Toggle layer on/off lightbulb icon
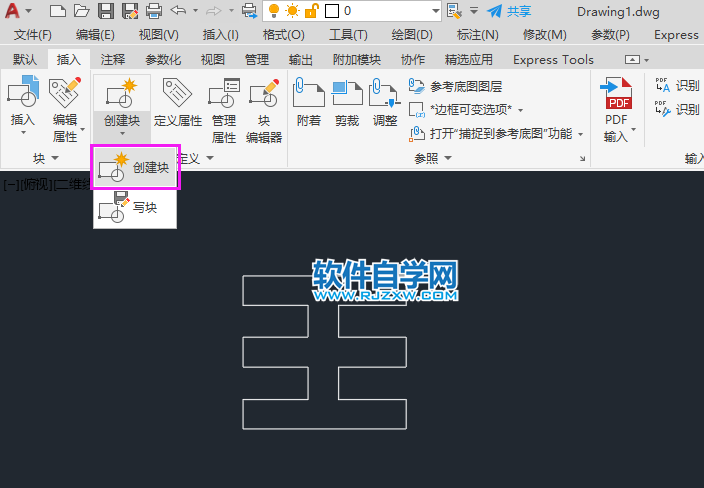The height and width of the screenshot is (488, 704). (x=273, y=11)
